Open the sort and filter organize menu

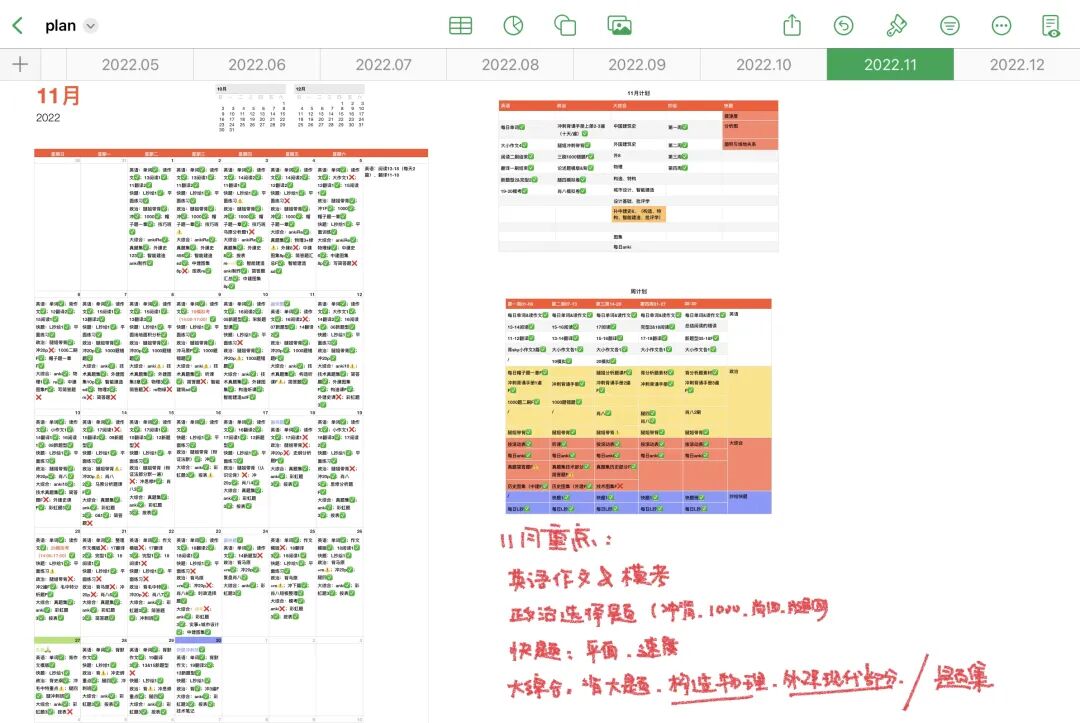[948, 26]
